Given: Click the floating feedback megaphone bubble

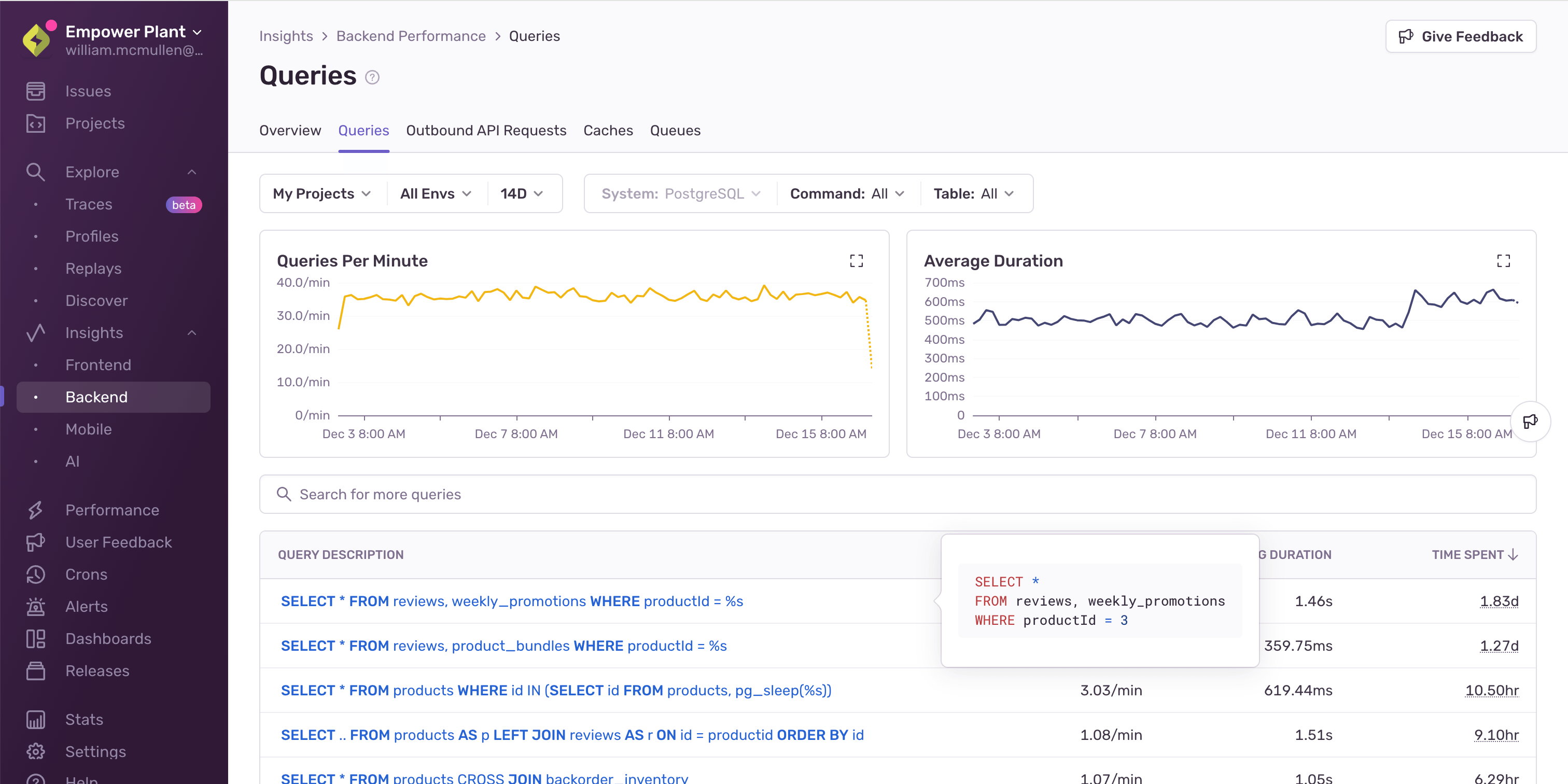Looking at the screenshot, I should pyautogui.click(x=1531, y=421).
